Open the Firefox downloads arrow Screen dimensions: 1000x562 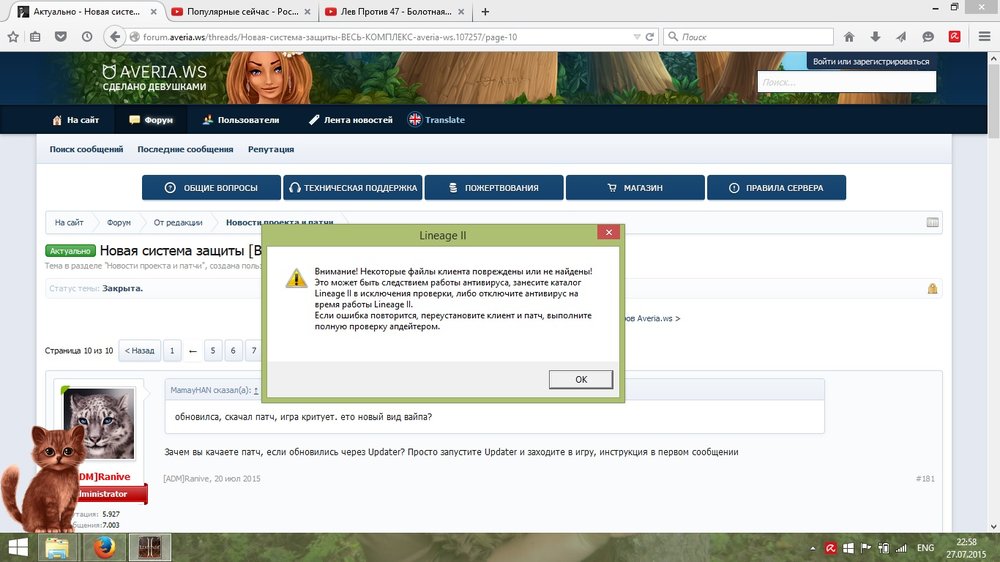click(x=875, y=37)
